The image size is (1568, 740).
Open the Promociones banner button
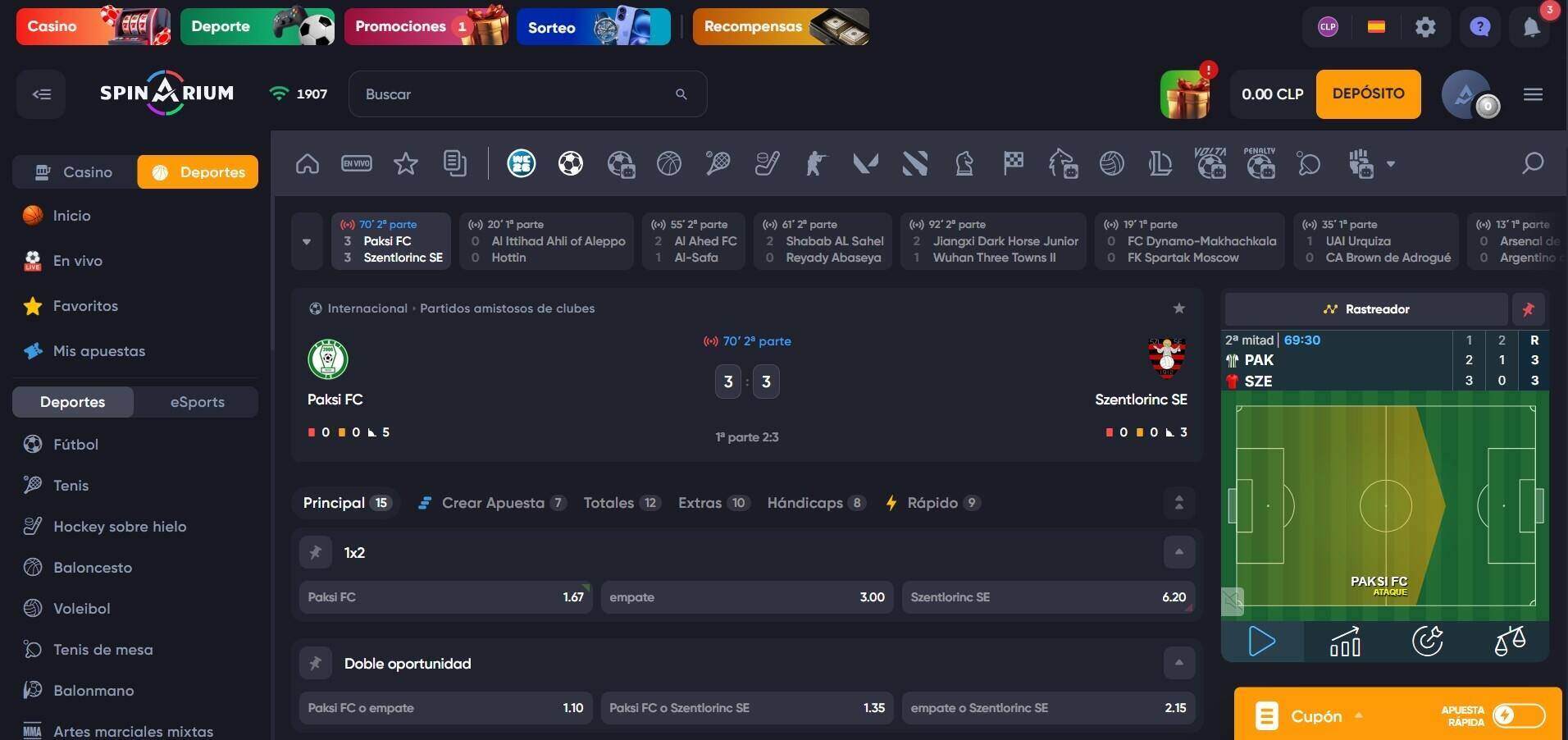click(x=426, y=26)
